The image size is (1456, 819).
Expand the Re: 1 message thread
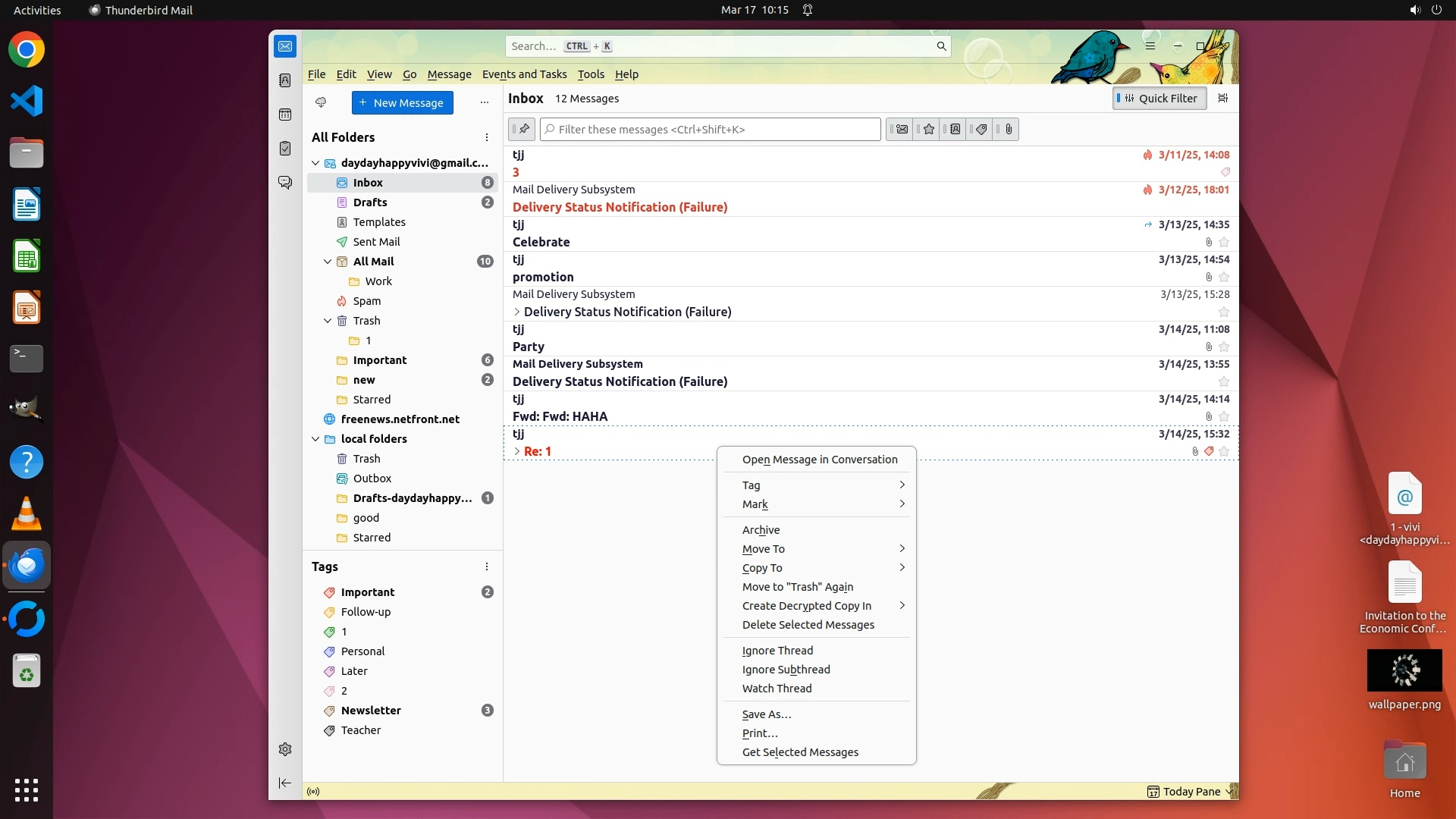point(516,451)
